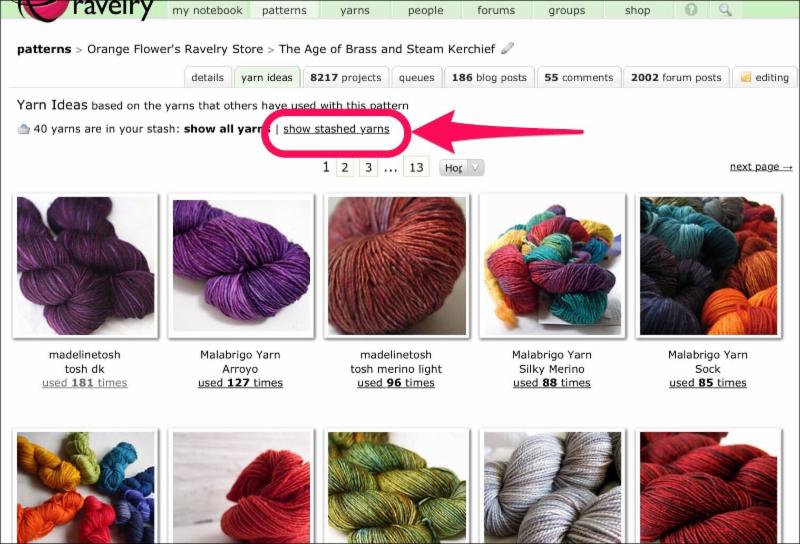Open madelinetosh tosh dk yarn thumbnail
Screen dimensions: 800x544
[x=85, y=266]
